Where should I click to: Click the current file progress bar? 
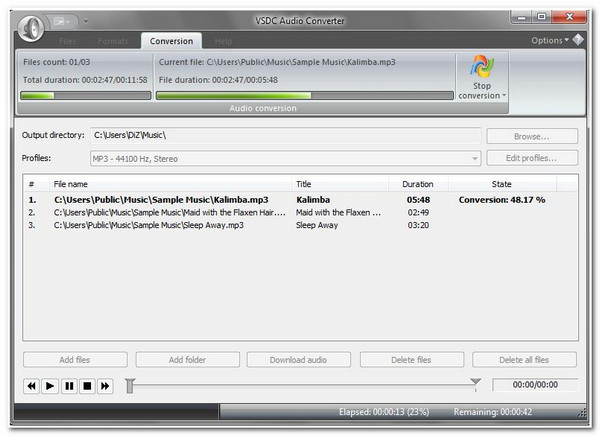(x=305, y=95)
